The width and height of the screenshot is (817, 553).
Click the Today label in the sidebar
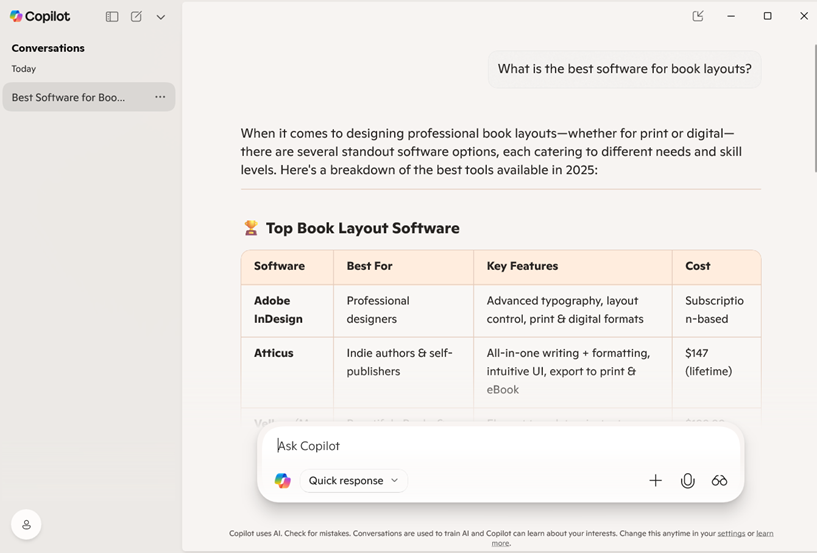click(x=23, y=69)
